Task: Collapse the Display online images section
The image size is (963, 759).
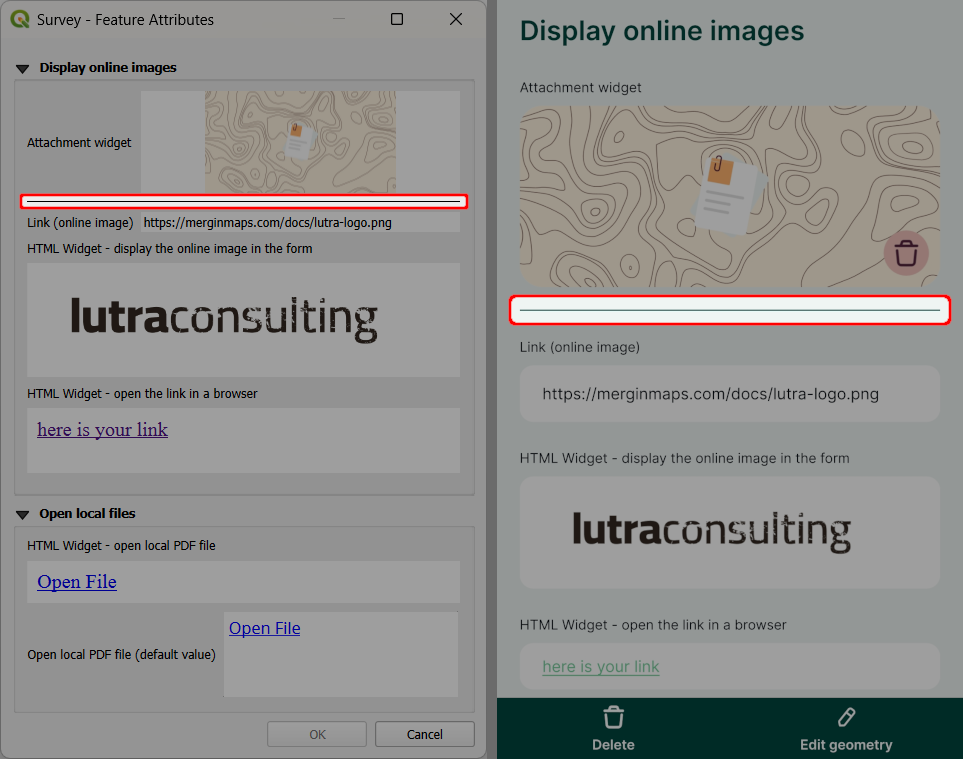Action: click(22, 67)
